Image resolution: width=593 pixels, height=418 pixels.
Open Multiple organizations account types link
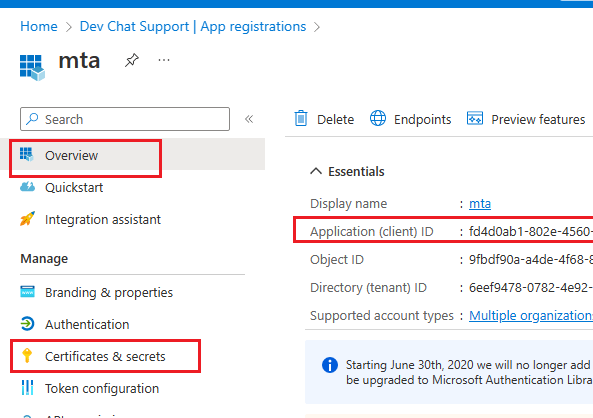click(x=531, y=315)
